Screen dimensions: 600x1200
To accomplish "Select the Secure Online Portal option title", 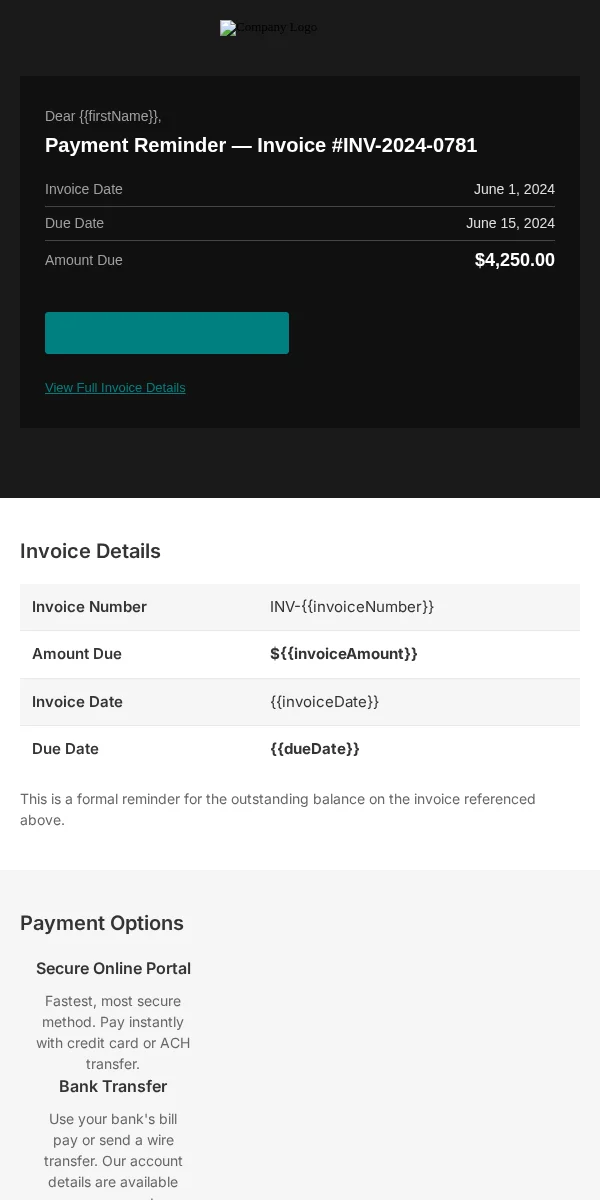I will (113, 968).
